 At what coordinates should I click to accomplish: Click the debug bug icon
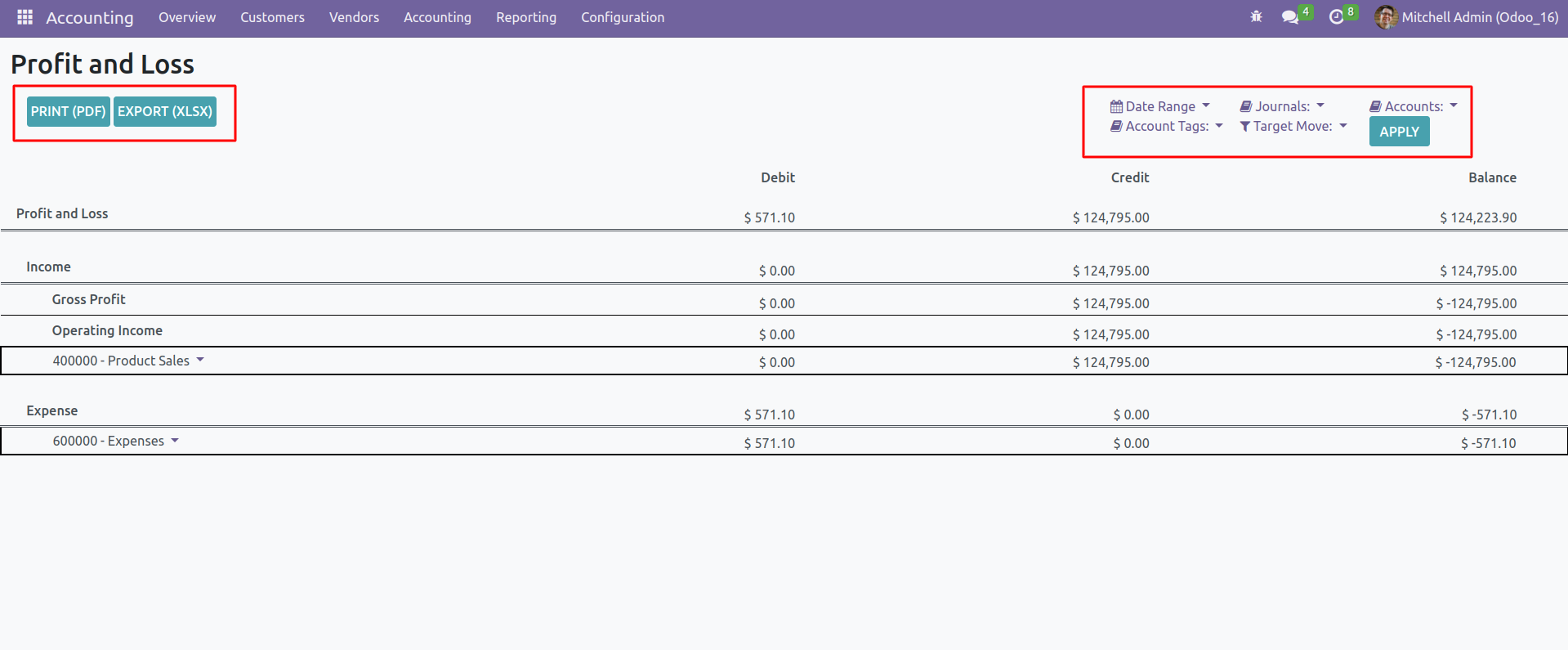click(1256, 17)
